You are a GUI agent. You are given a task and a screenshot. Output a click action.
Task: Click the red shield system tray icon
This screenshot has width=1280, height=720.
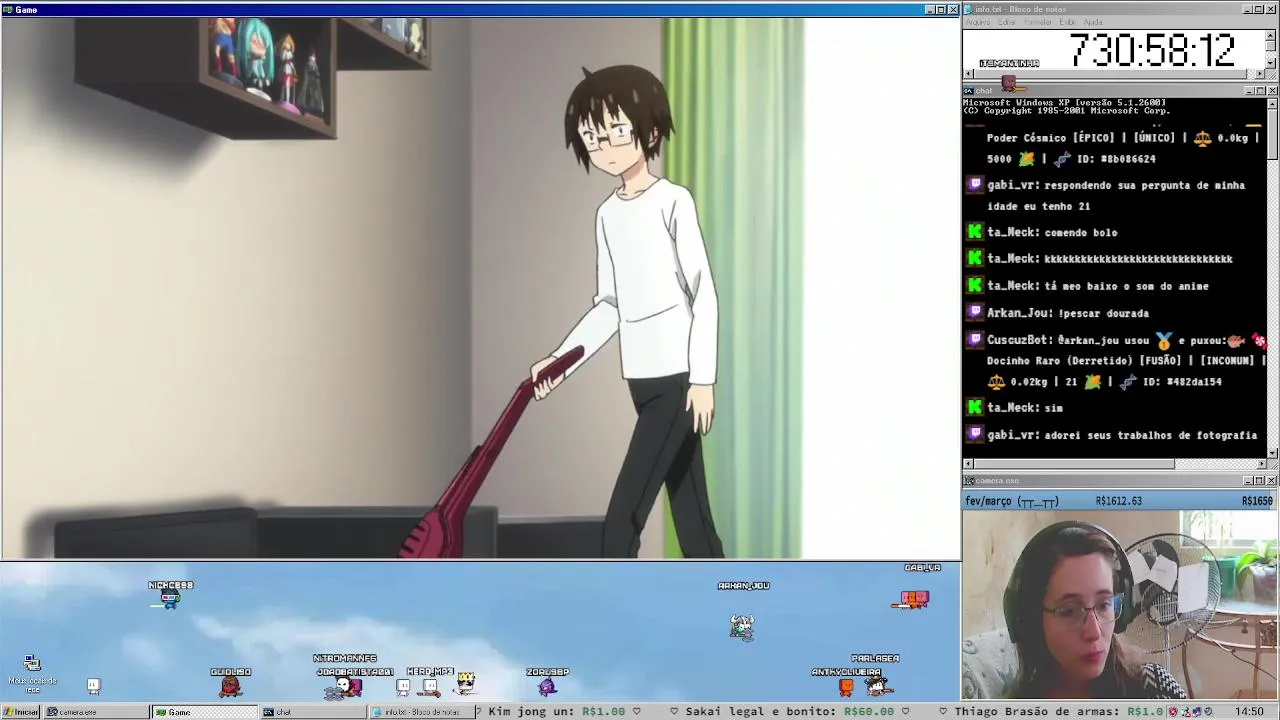coord(1173,712)
